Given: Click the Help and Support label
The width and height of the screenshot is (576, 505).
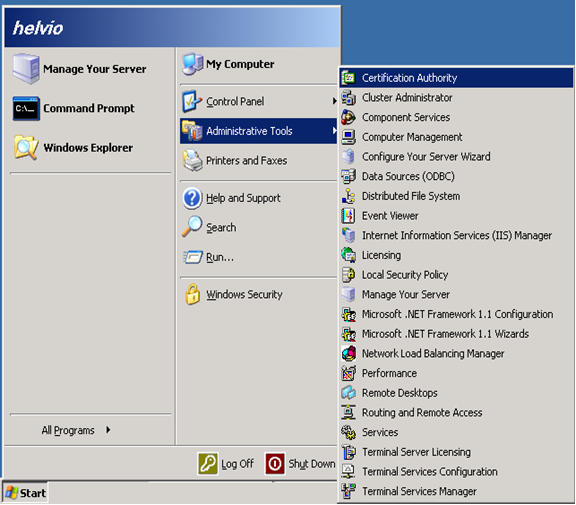Looking at the screenshot, I should click(243, 198).
